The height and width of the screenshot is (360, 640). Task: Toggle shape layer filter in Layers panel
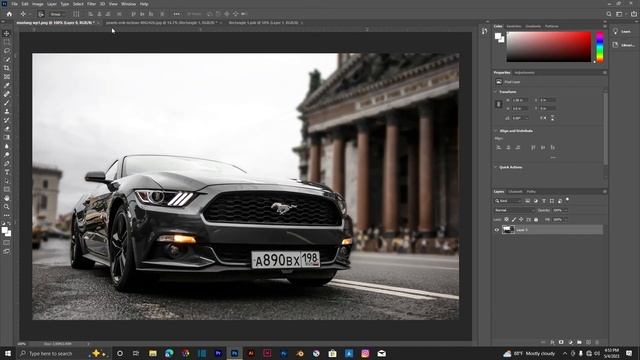552,201
